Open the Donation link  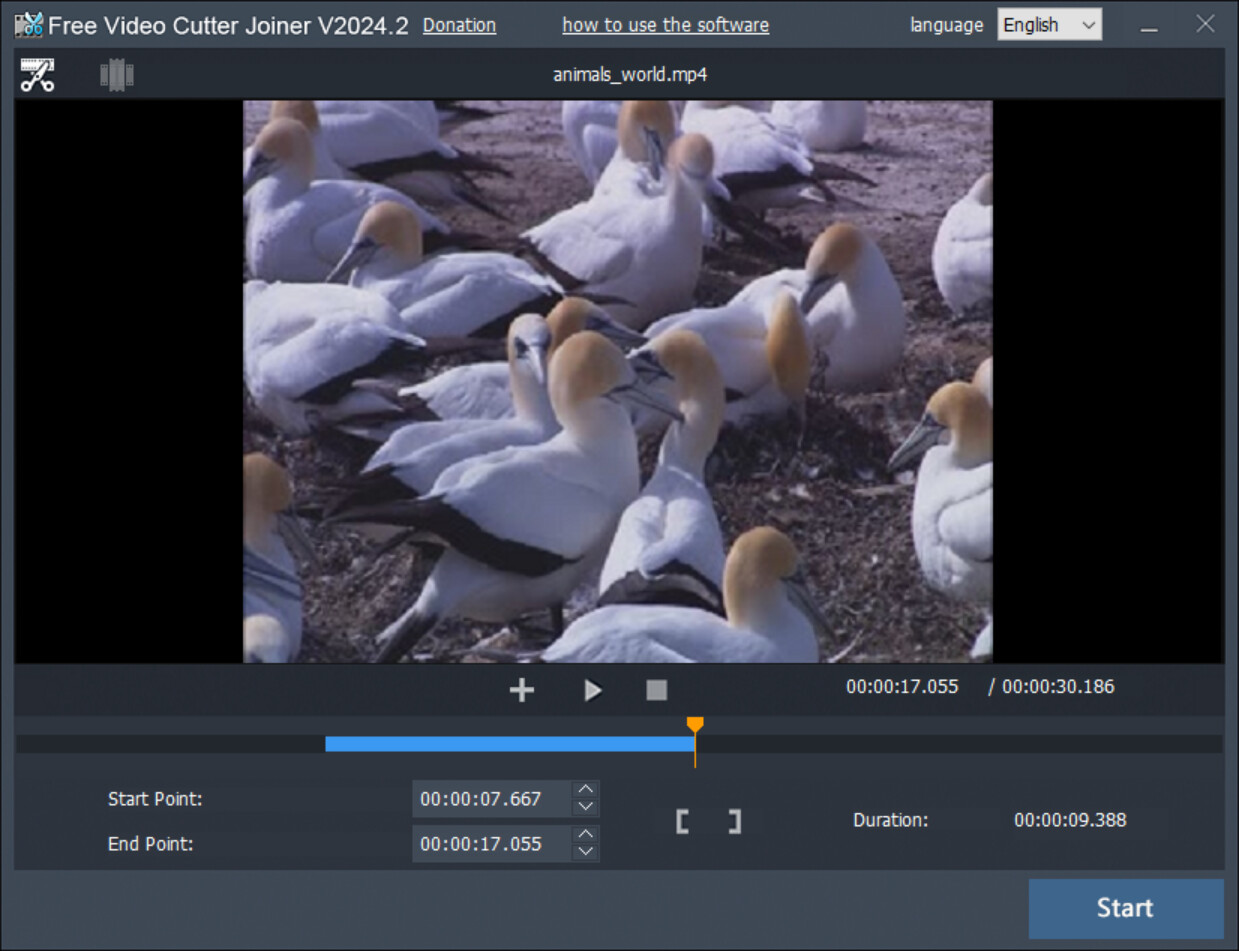459,25
